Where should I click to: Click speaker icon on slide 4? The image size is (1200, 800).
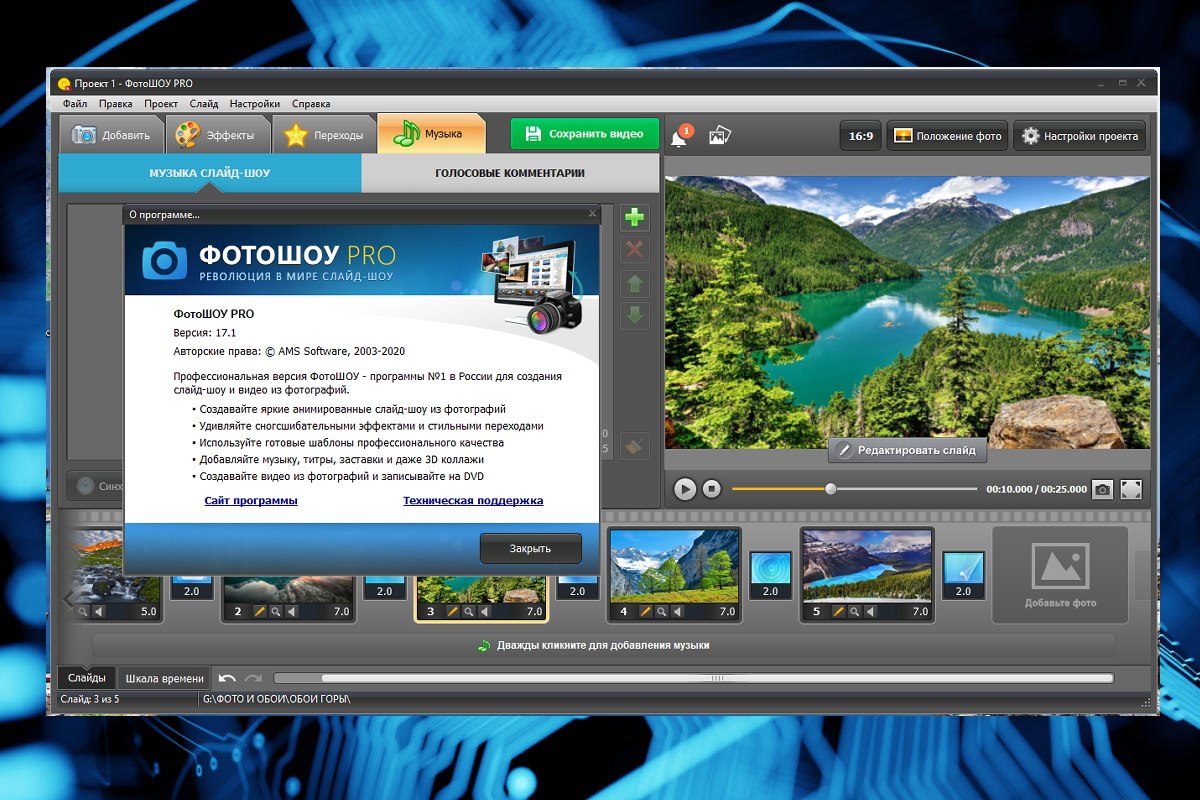[x=677, y=611]
